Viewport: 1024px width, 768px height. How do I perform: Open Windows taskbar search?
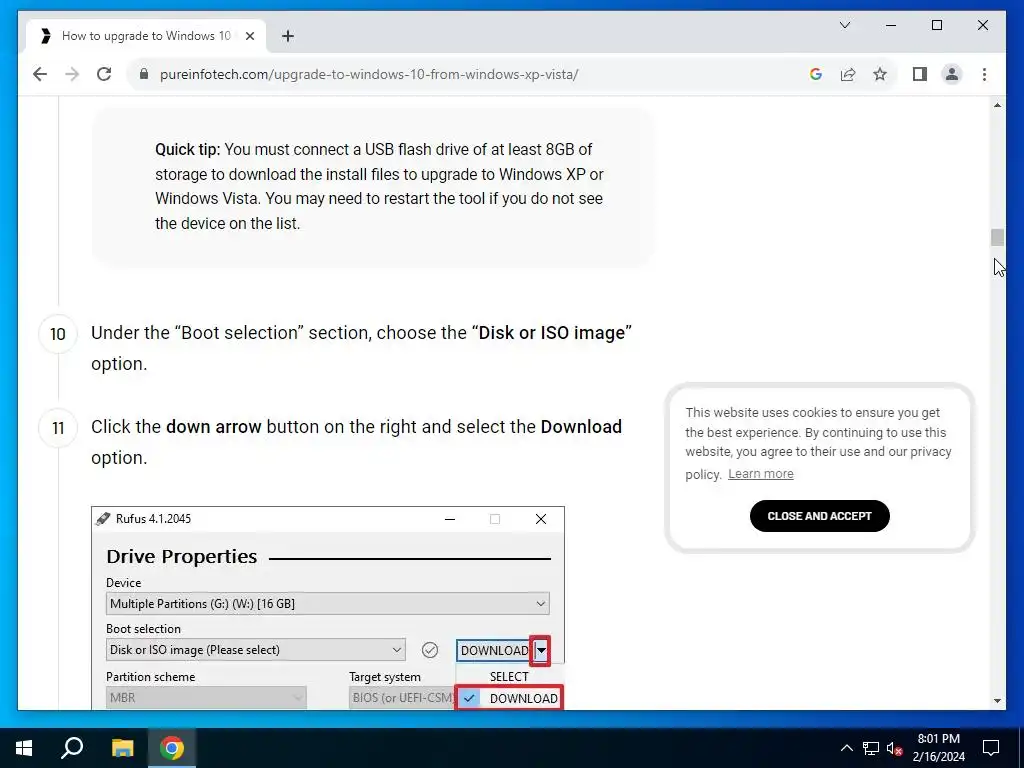coord(72,748)
